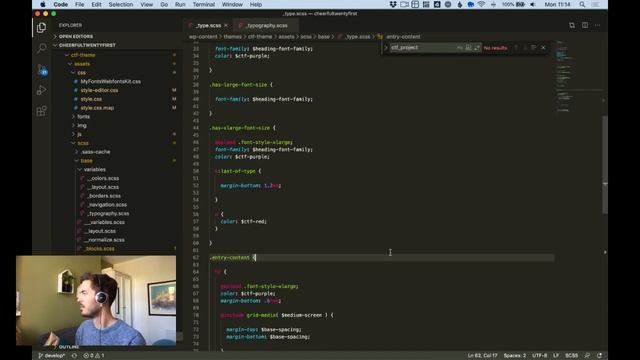This screenshot has width=640, height=360.
Task: Click Ln 62, Col 17 in status bar
Action: tap(482, 356)
